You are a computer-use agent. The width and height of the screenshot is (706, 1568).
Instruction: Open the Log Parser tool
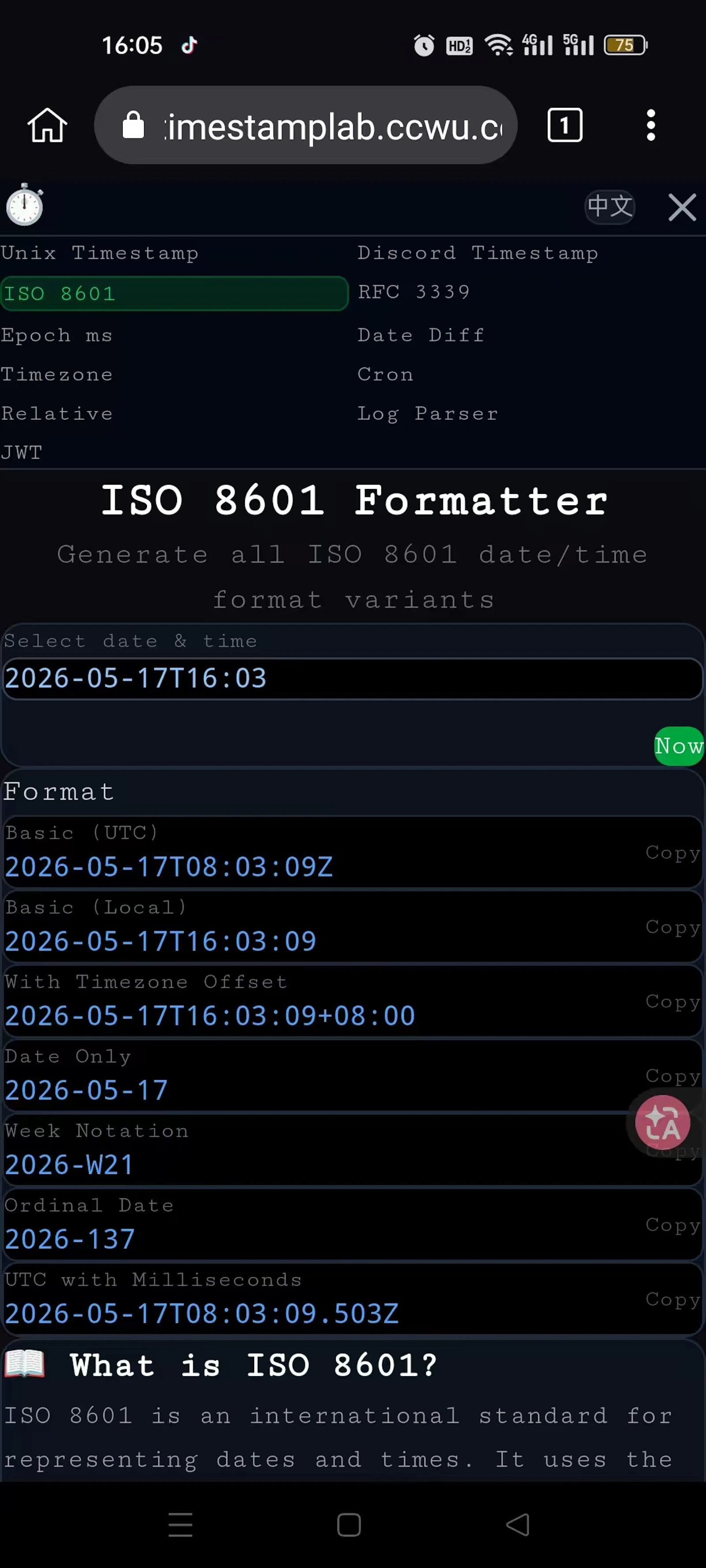click(x=428, y=414)
